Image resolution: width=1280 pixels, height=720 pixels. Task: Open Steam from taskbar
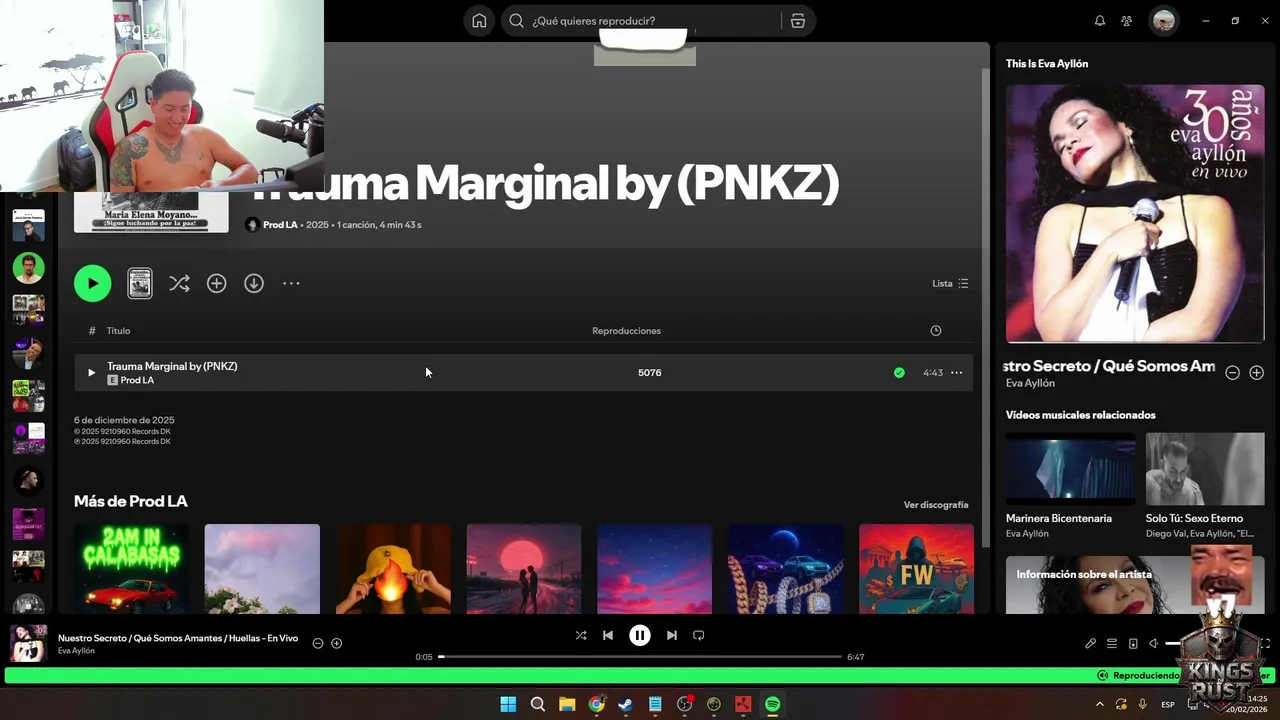625,704
